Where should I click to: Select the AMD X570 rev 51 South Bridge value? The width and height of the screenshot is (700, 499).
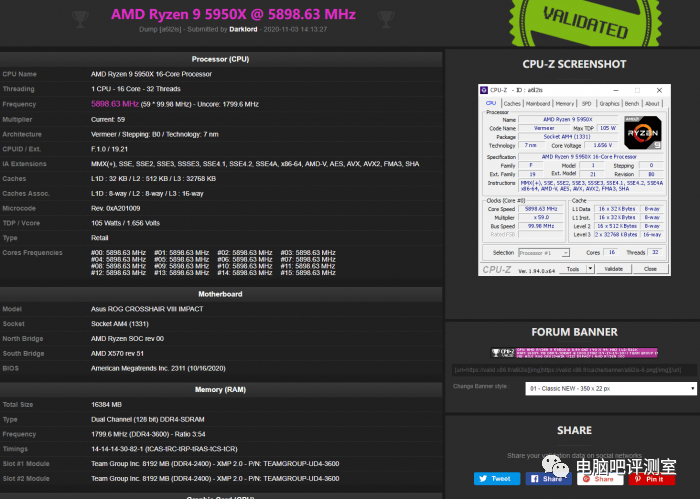[x=117, y=353]
